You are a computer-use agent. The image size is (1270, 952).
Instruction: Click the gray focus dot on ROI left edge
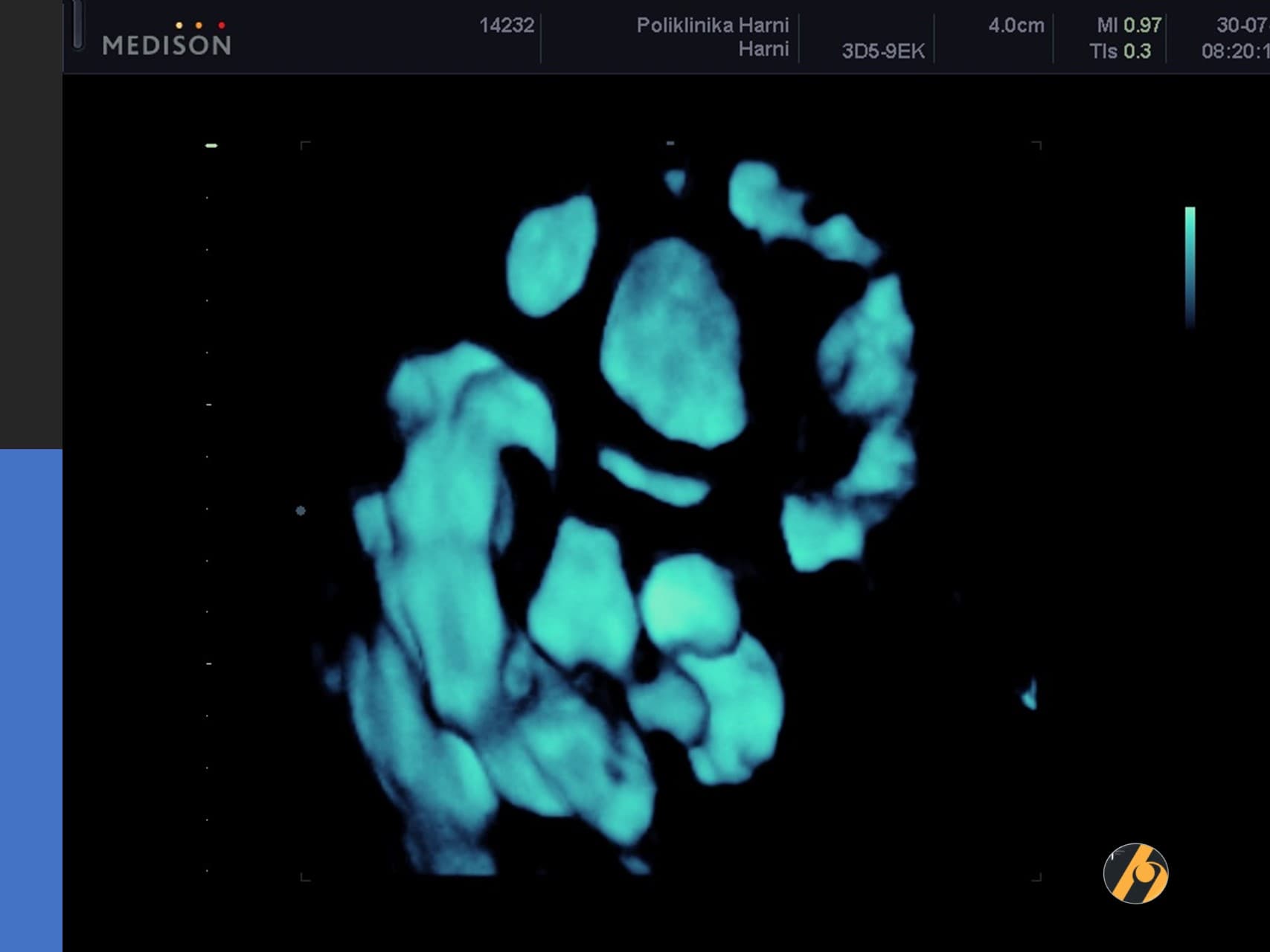(301, 511)
